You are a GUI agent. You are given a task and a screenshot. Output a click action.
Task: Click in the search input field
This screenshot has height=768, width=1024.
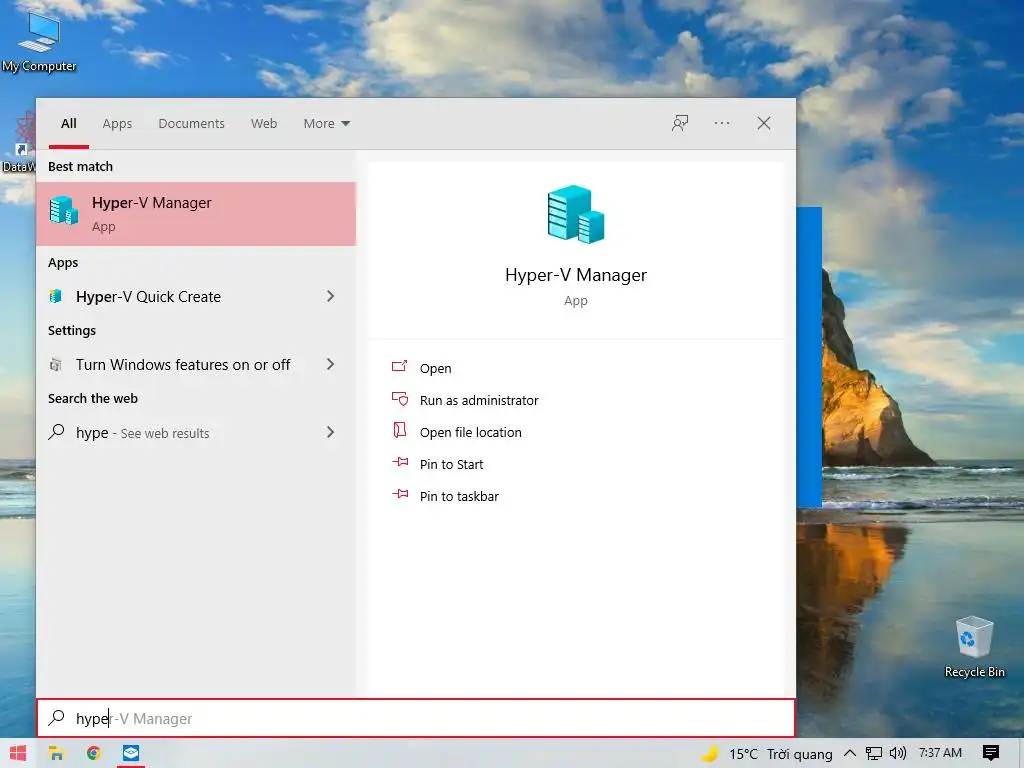pyautogui.click(x=416, y=718)
